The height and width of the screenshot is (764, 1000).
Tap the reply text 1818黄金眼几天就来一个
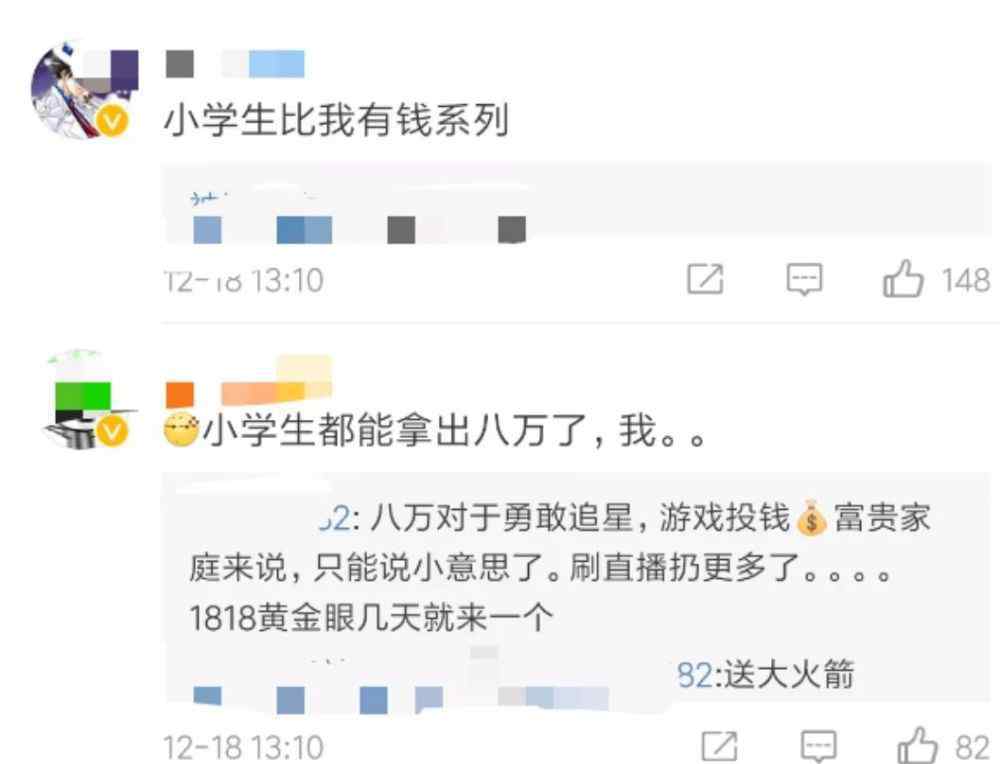(371, 618)
